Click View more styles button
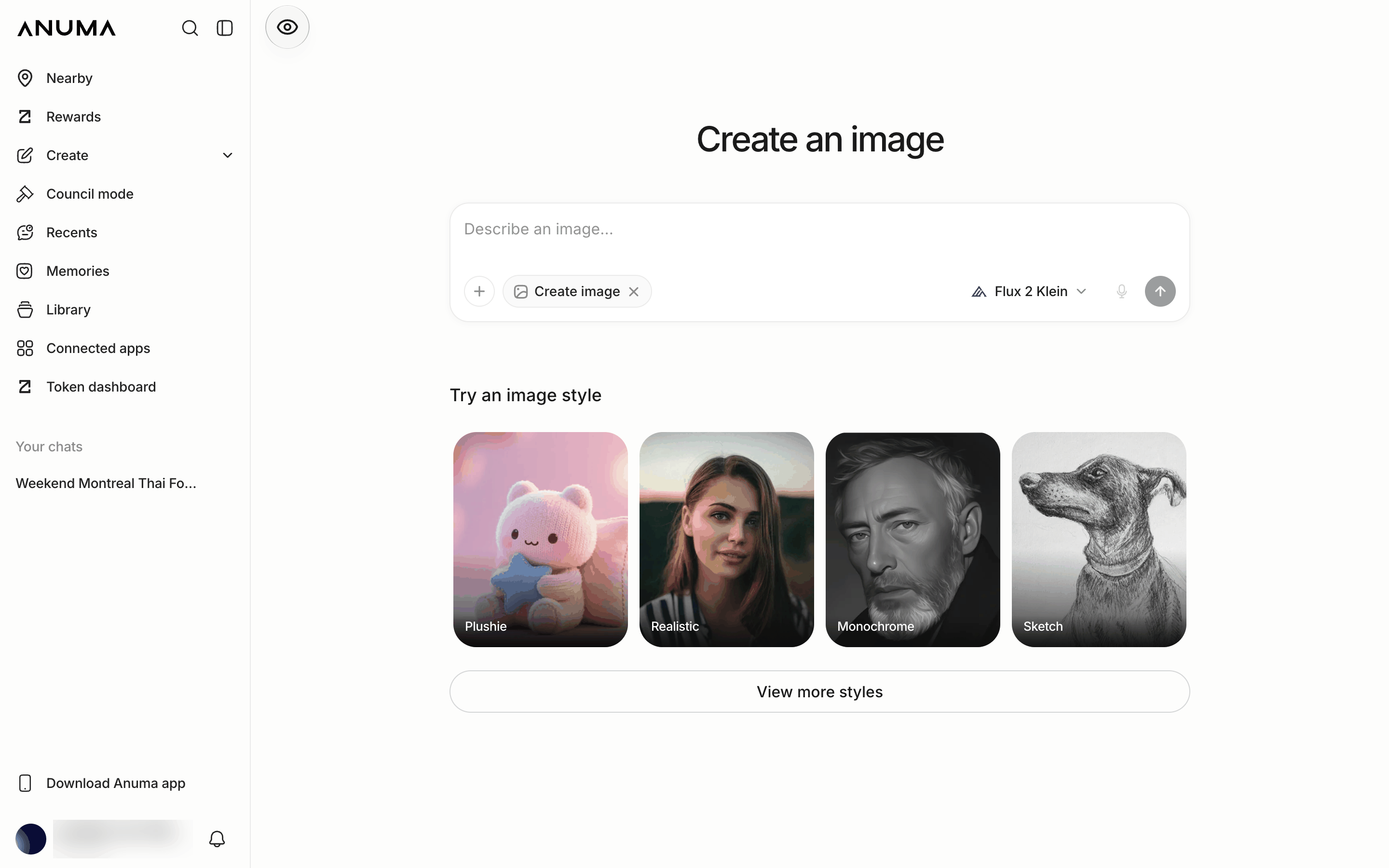This screenshot has width=1389, height=868. 819,692
